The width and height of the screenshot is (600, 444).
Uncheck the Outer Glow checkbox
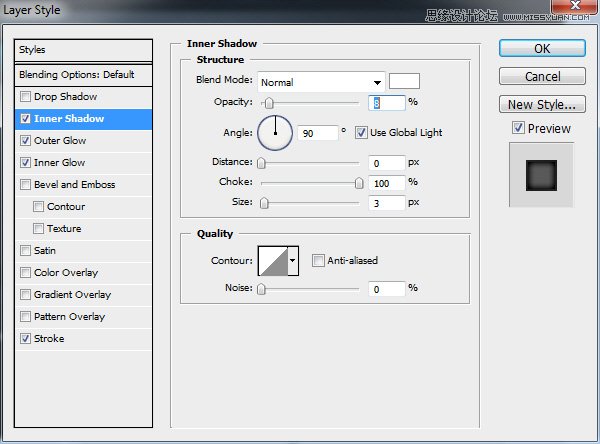tap(25, 140)
